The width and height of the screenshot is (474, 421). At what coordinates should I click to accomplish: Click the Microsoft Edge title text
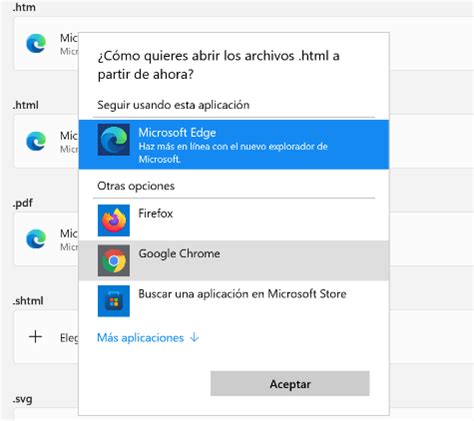(177, 133)
